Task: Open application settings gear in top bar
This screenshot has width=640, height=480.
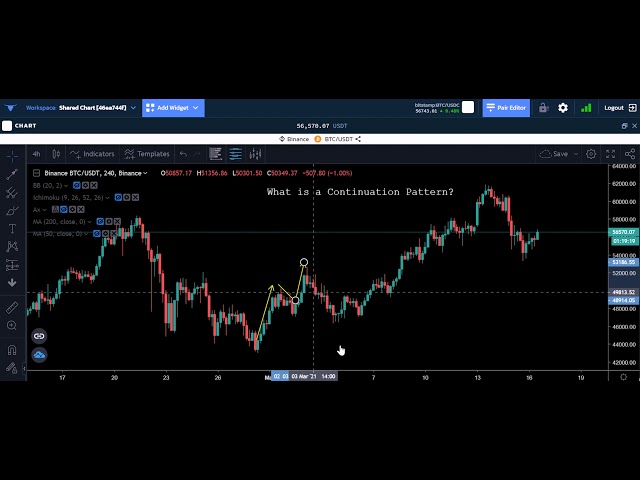Action: [x=563, y=108]
